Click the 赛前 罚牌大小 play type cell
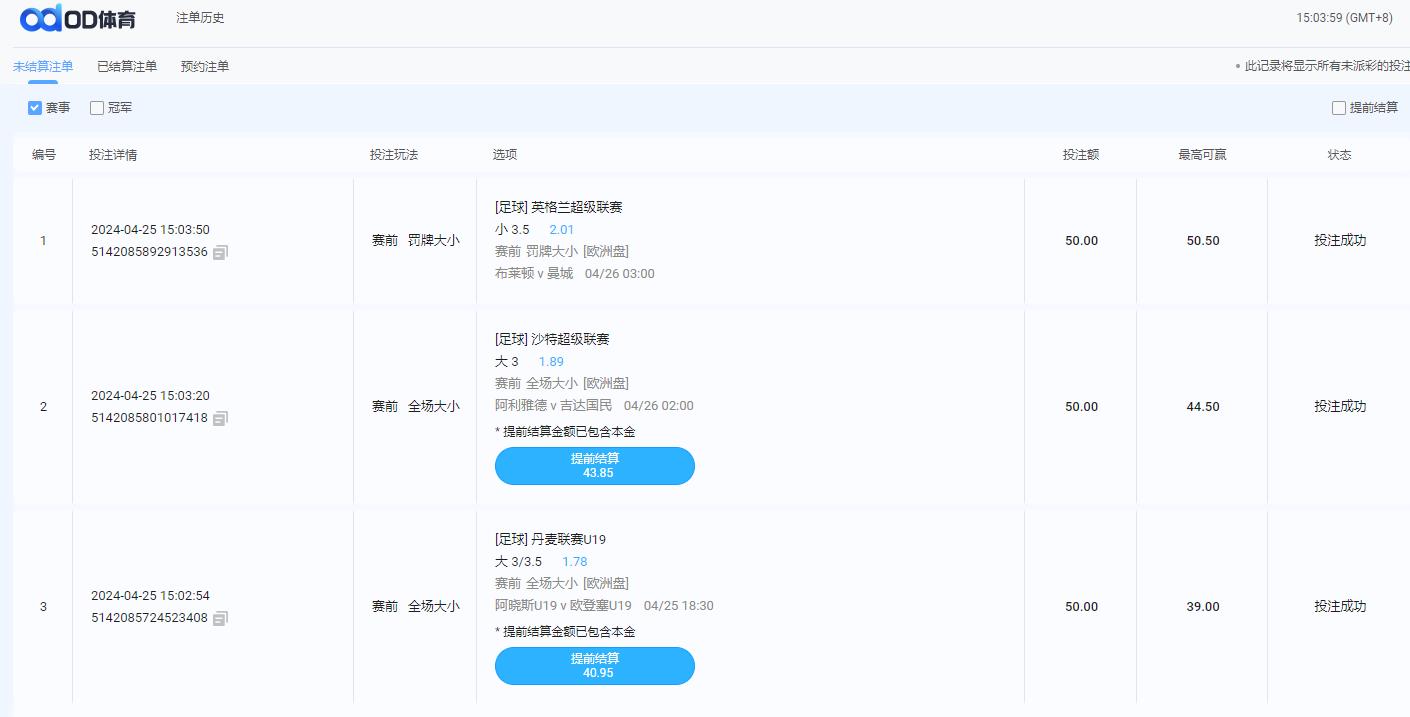This screenshot has height=717, width=1410. pyautogui.click(x=416, y=240)
